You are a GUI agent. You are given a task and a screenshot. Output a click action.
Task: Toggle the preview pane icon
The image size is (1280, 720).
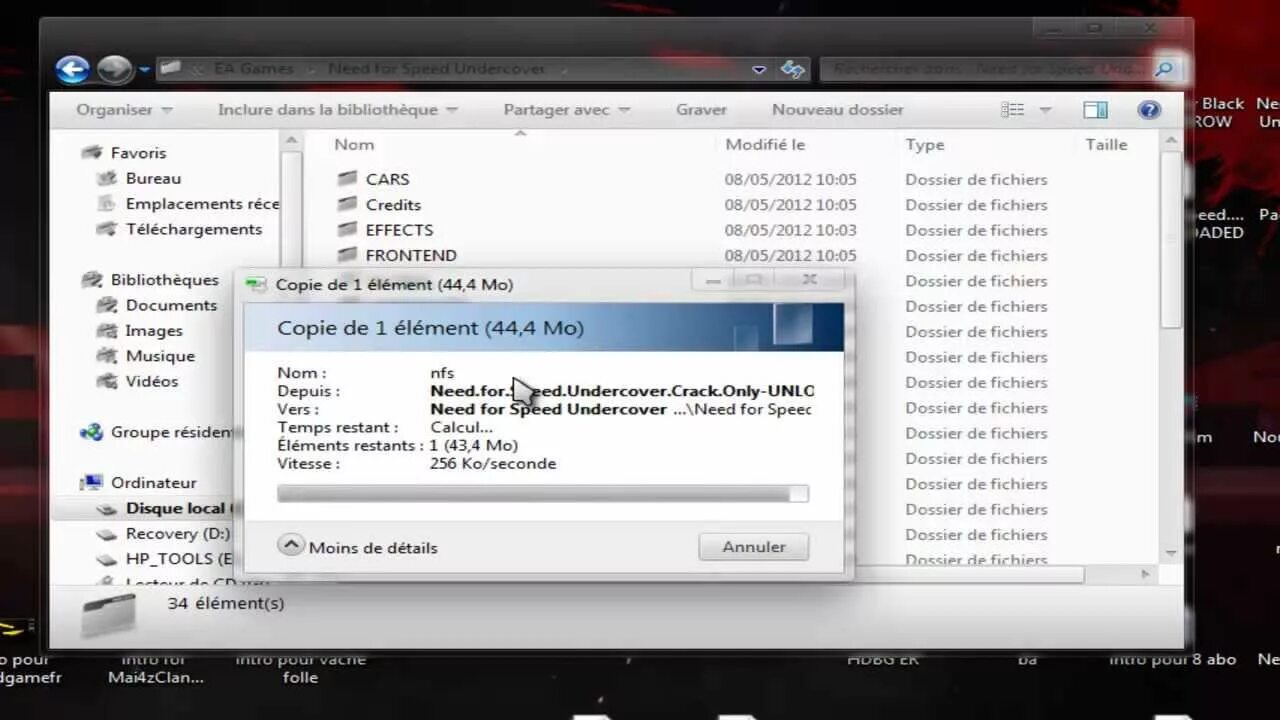[x=1096, y=110]
